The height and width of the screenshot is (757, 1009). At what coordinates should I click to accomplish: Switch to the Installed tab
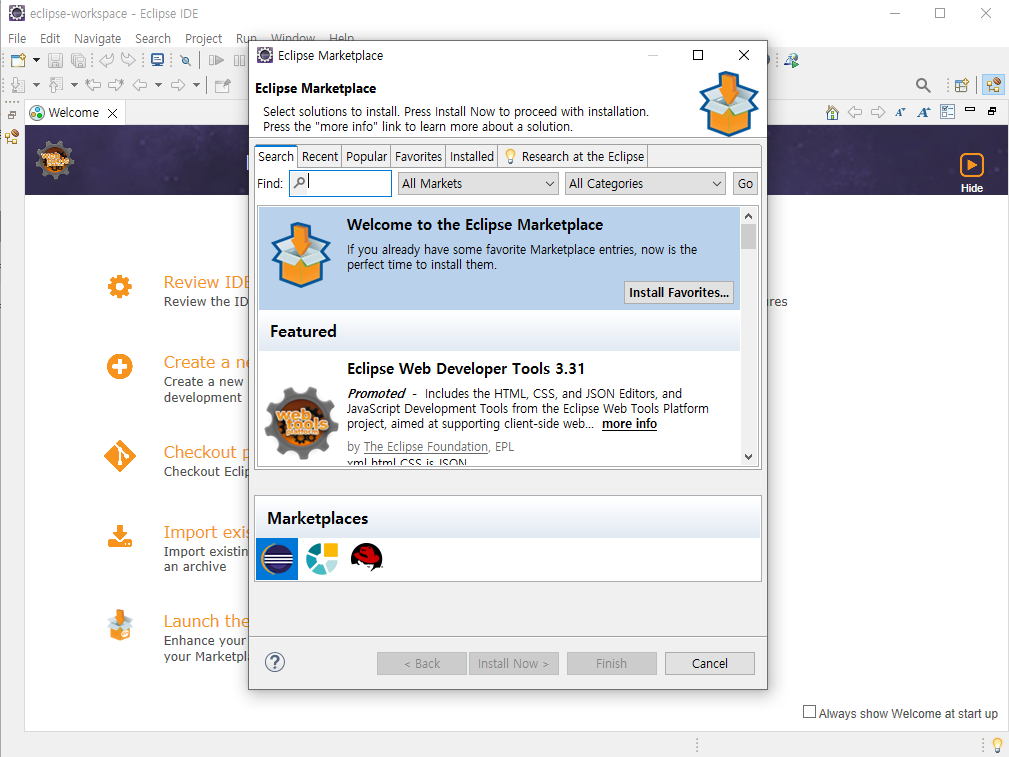coord(472,157)
